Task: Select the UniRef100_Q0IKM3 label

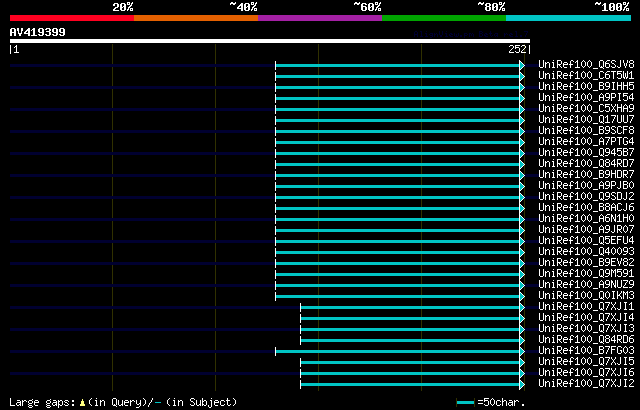Action: pos(586,296)
